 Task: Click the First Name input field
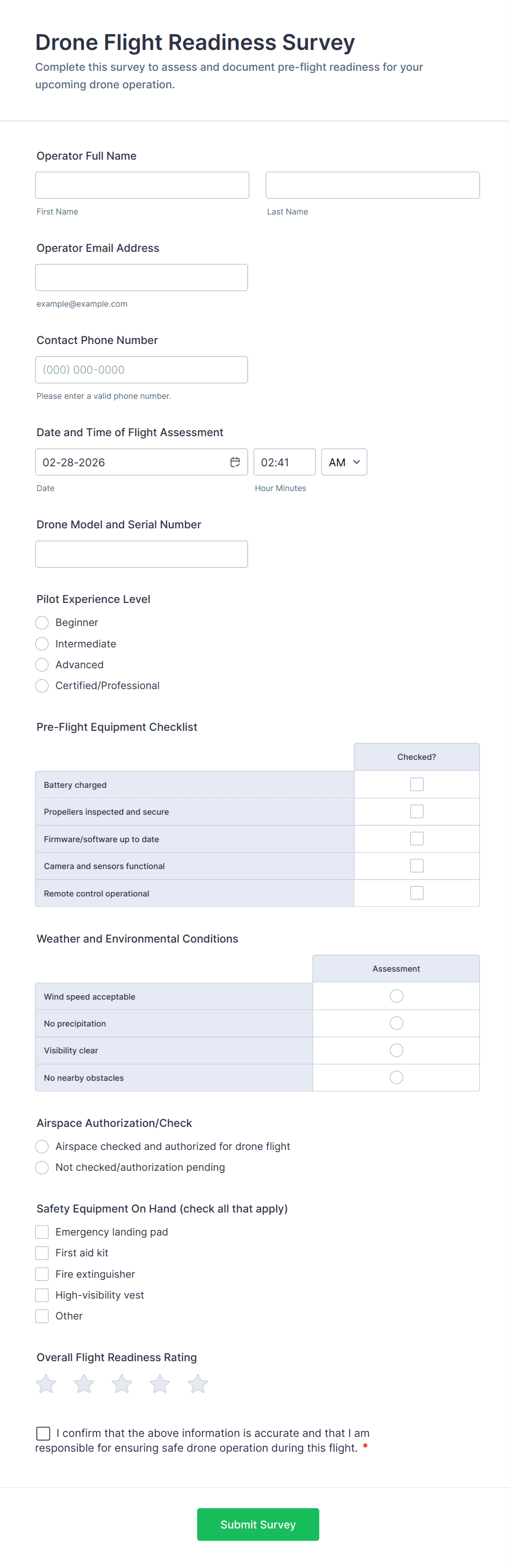(142, 185)
